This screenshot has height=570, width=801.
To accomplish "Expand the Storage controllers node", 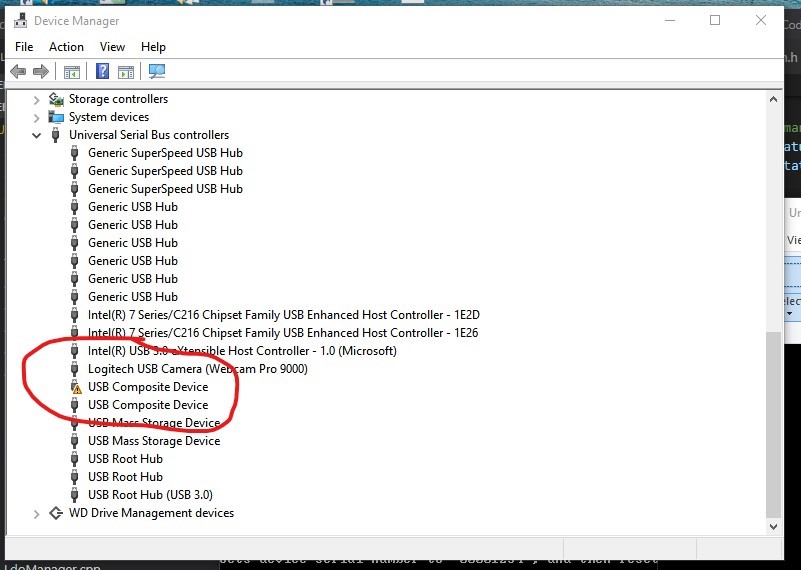I will click(36, 100).
